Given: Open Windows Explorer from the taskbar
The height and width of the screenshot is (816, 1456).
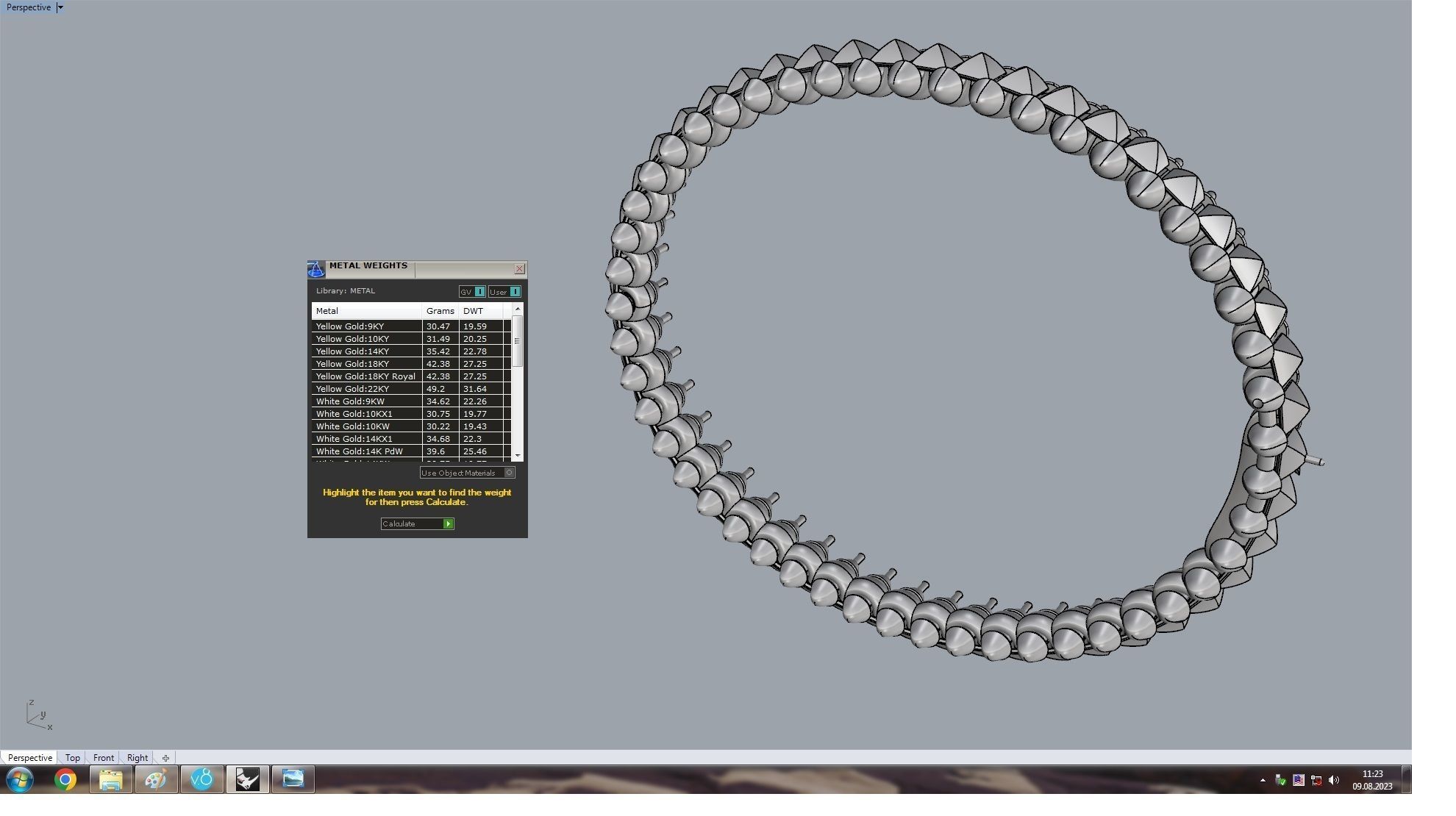Looking at the screenshot, I should [x=111, y=780].
